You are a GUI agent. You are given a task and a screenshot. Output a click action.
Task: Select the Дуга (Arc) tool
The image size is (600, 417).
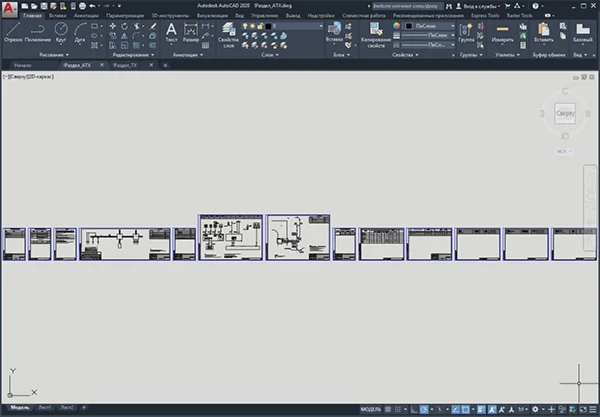80,31
